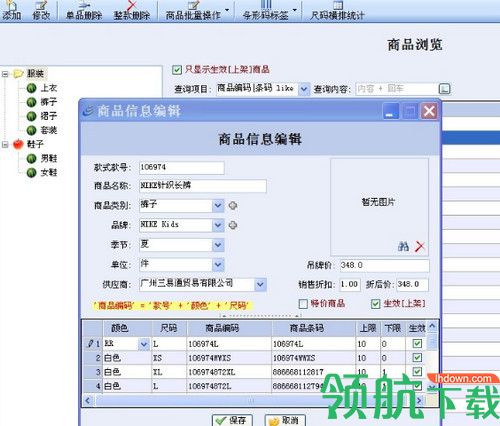Click add icon beside 品牌
The image size is (500, 426).
tap(233, 225)
